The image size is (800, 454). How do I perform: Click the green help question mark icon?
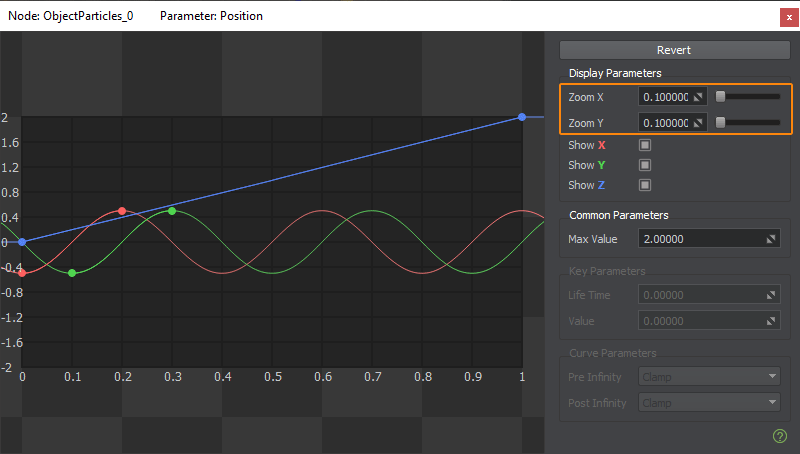(x=780, y=435)
